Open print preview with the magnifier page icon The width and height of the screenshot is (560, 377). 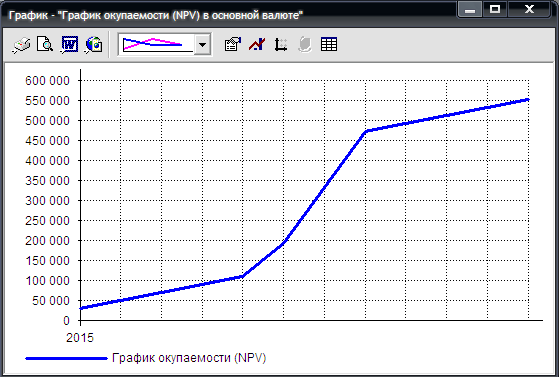pyautogui.click(x=45, y=45)
